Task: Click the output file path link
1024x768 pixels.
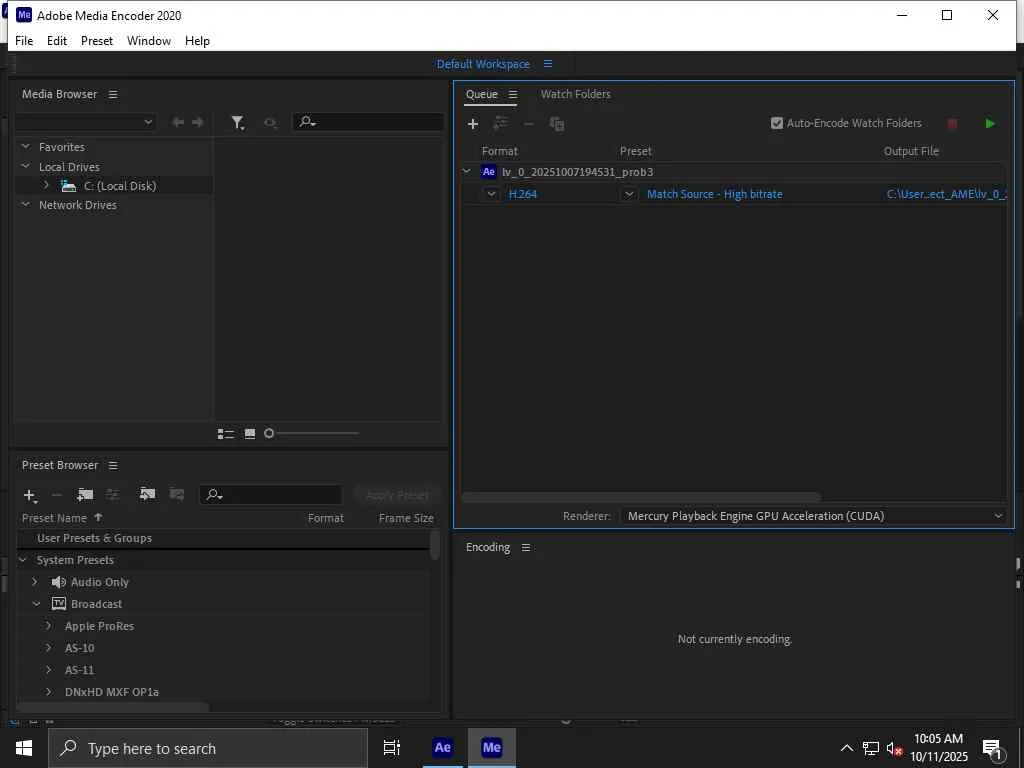Action: coord(946,194)
